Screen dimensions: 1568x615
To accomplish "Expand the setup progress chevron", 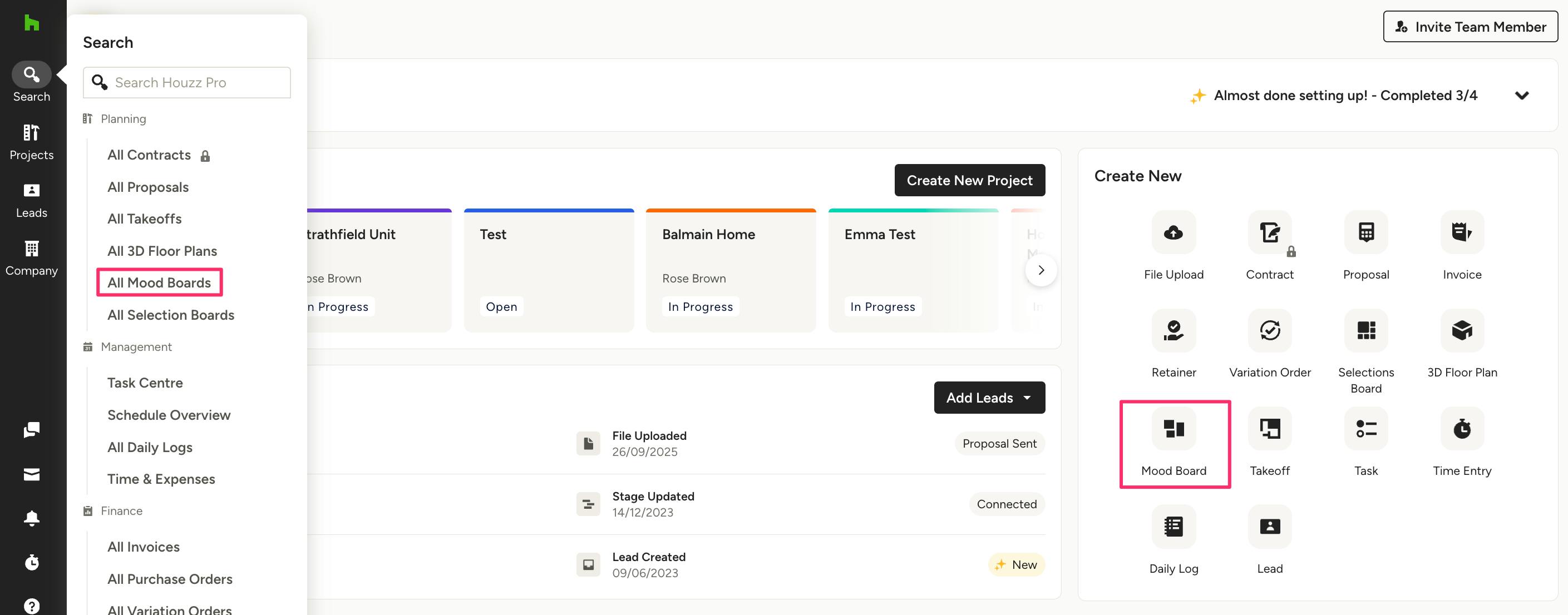I will [x=1521, y=96].
